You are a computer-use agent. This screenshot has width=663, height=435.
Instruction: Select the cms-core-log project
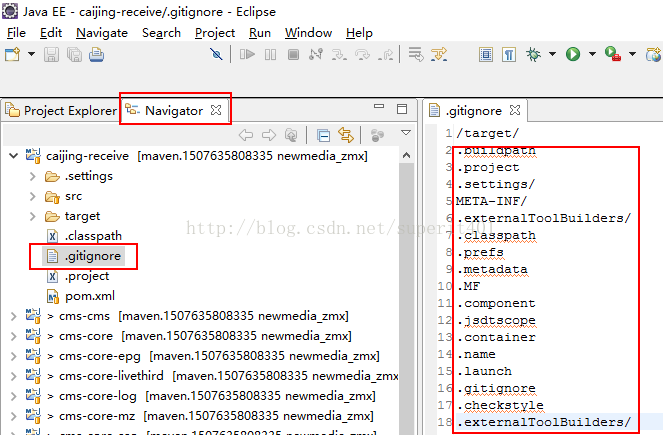click(200, 396)
